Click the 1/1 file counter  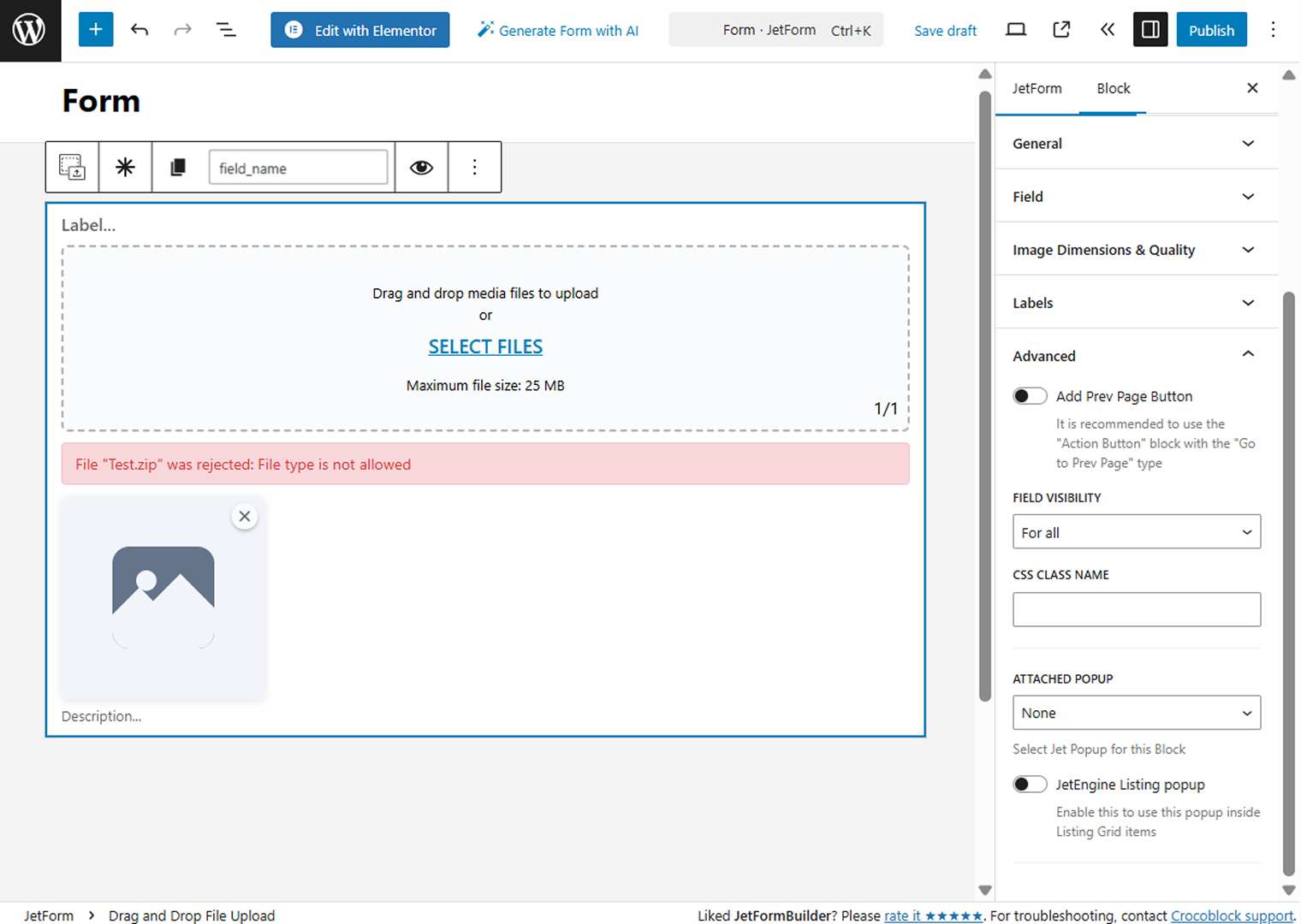[886, 408]
